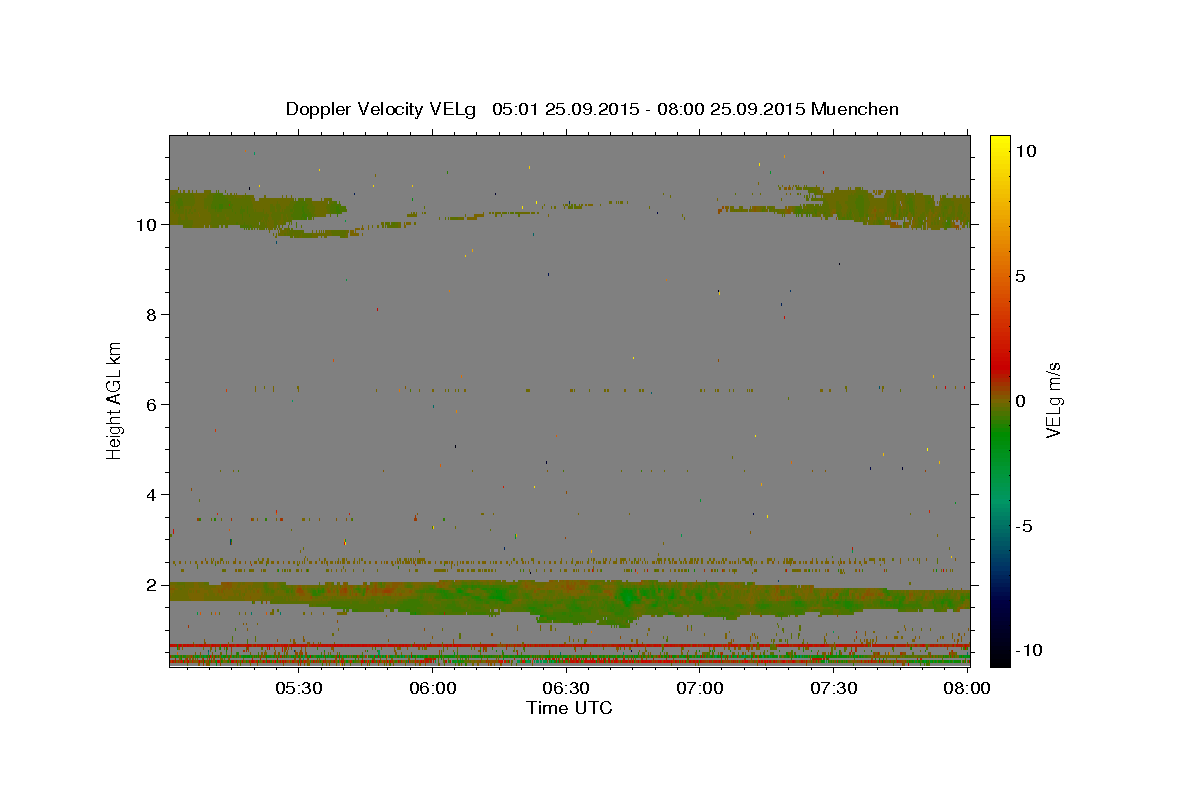Click the "Height AGL km" axis label
The height and width of the screenshot is (800, 1200).
pyautogui.click(x=115, y=400)
